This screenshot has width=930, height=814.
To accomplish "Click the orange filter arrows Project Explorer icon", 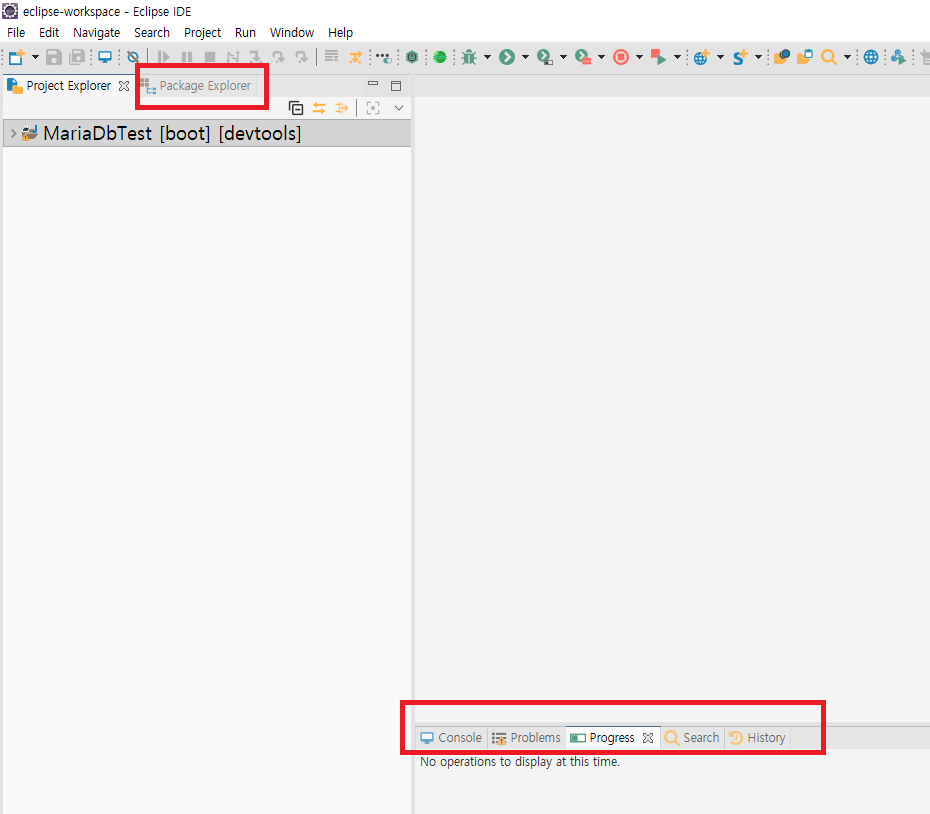I will [x=342, y=108].
